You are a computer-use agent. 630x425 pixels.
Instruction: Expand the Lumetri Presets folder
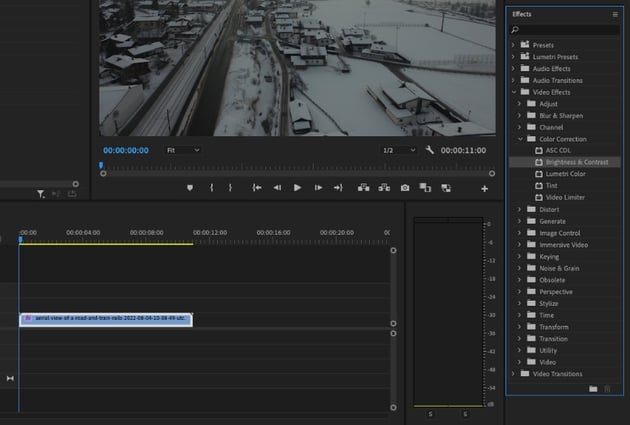pos(513,57)
